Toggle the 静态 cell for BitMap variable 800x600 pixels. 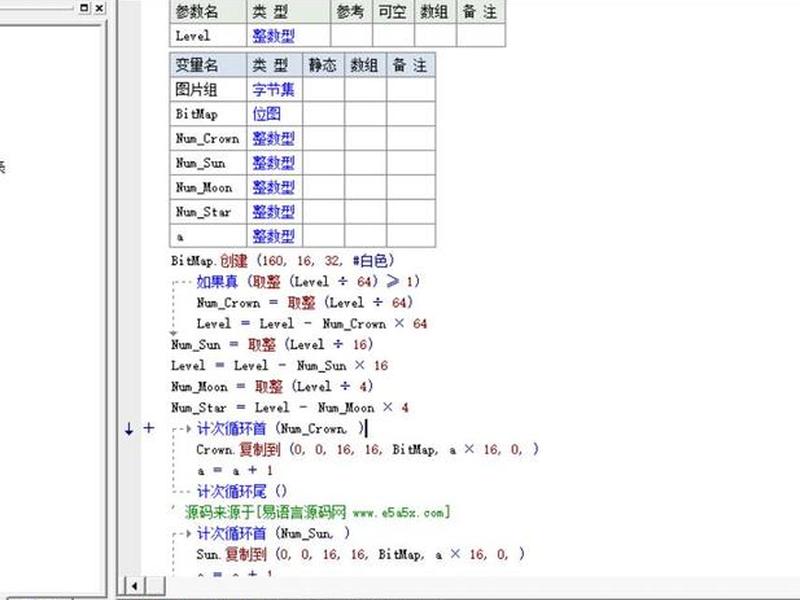click(x=323, y=114)
